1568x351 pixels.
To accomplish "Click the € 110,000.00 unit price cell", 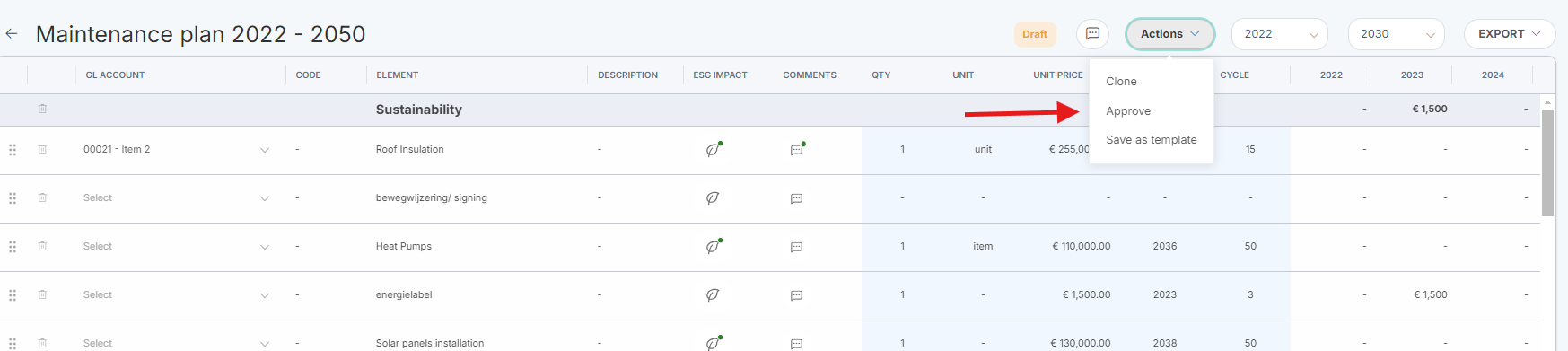I will [x=1081, y=247].
